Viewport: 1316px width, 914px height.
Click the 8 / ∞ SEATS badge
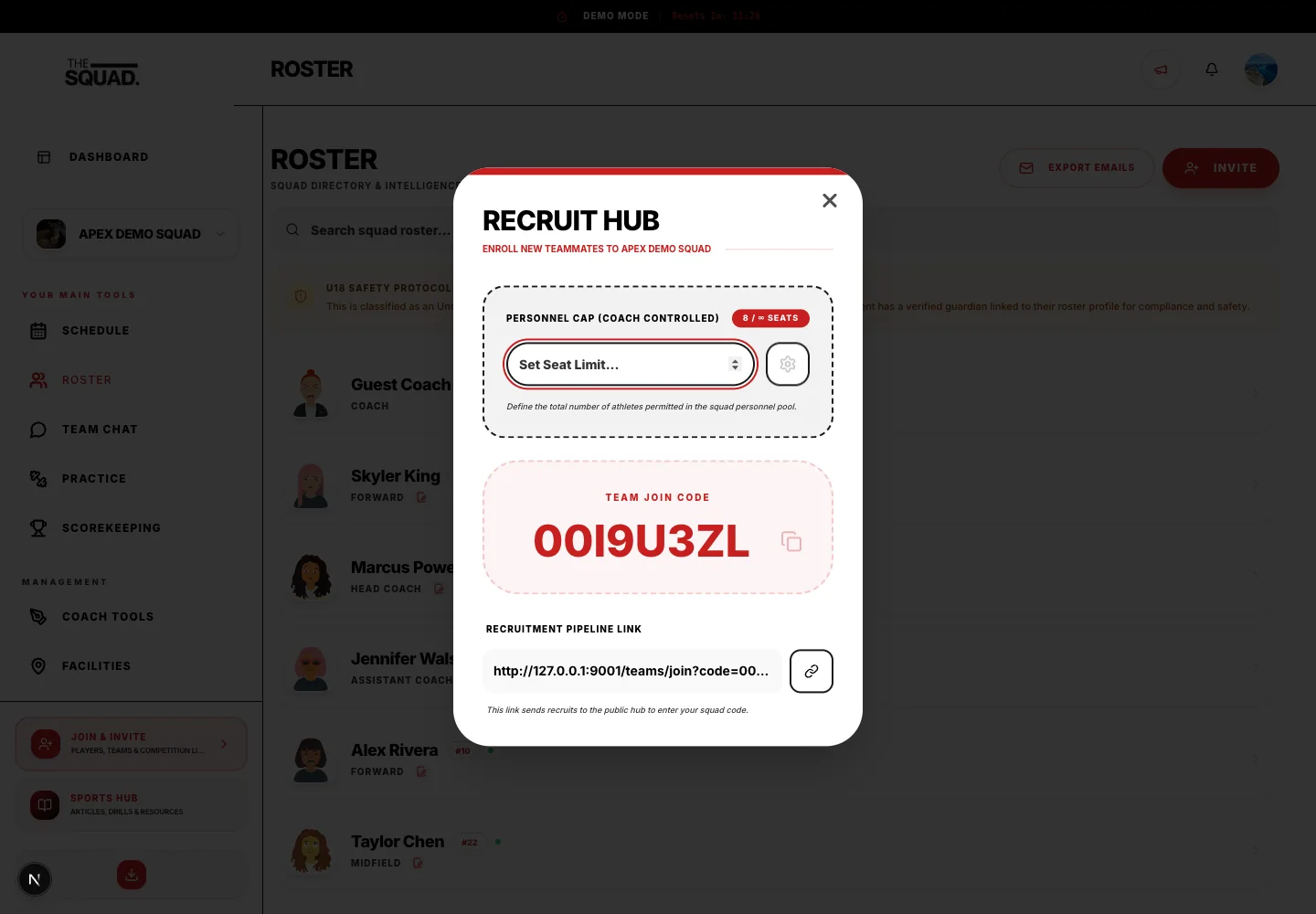(770, 318)
